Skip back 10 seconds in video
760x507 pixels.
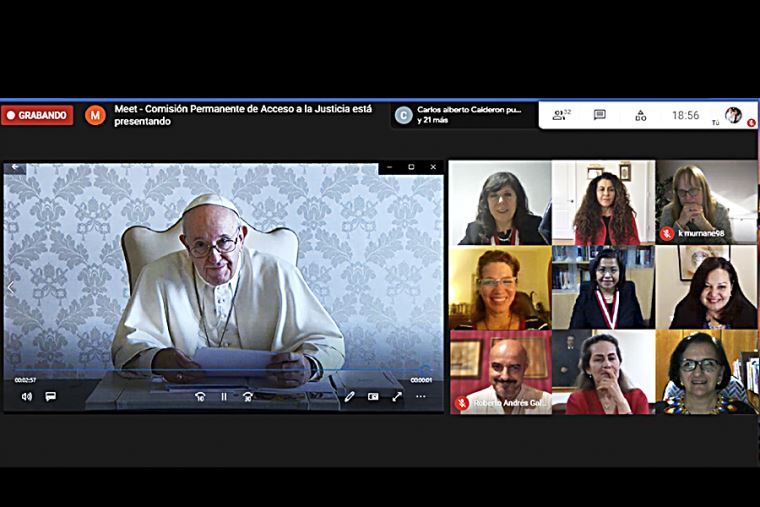coord(200,397)
